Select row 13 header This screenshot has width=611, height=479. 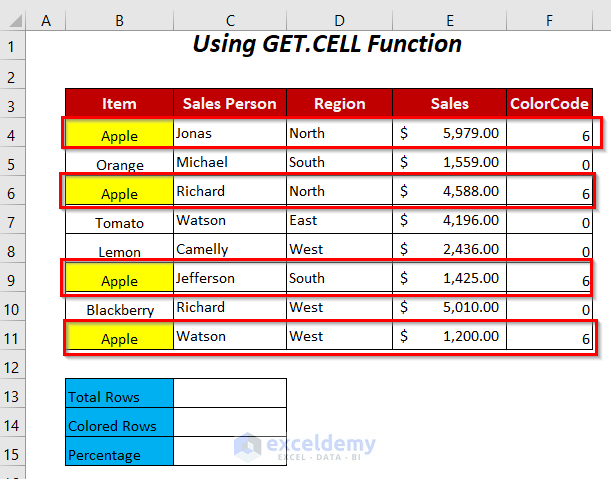[x=13, y=396]
